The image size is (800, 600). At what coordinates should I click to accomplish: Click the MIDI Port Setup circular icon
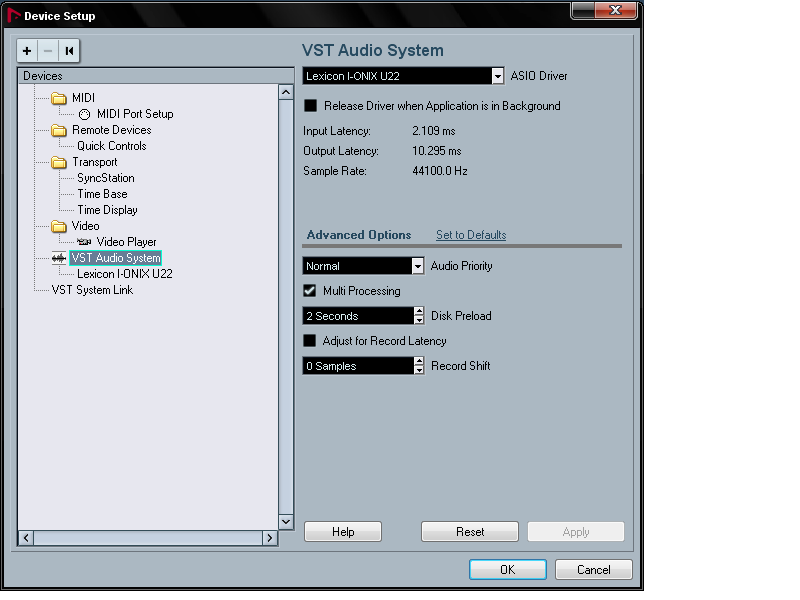84,114
